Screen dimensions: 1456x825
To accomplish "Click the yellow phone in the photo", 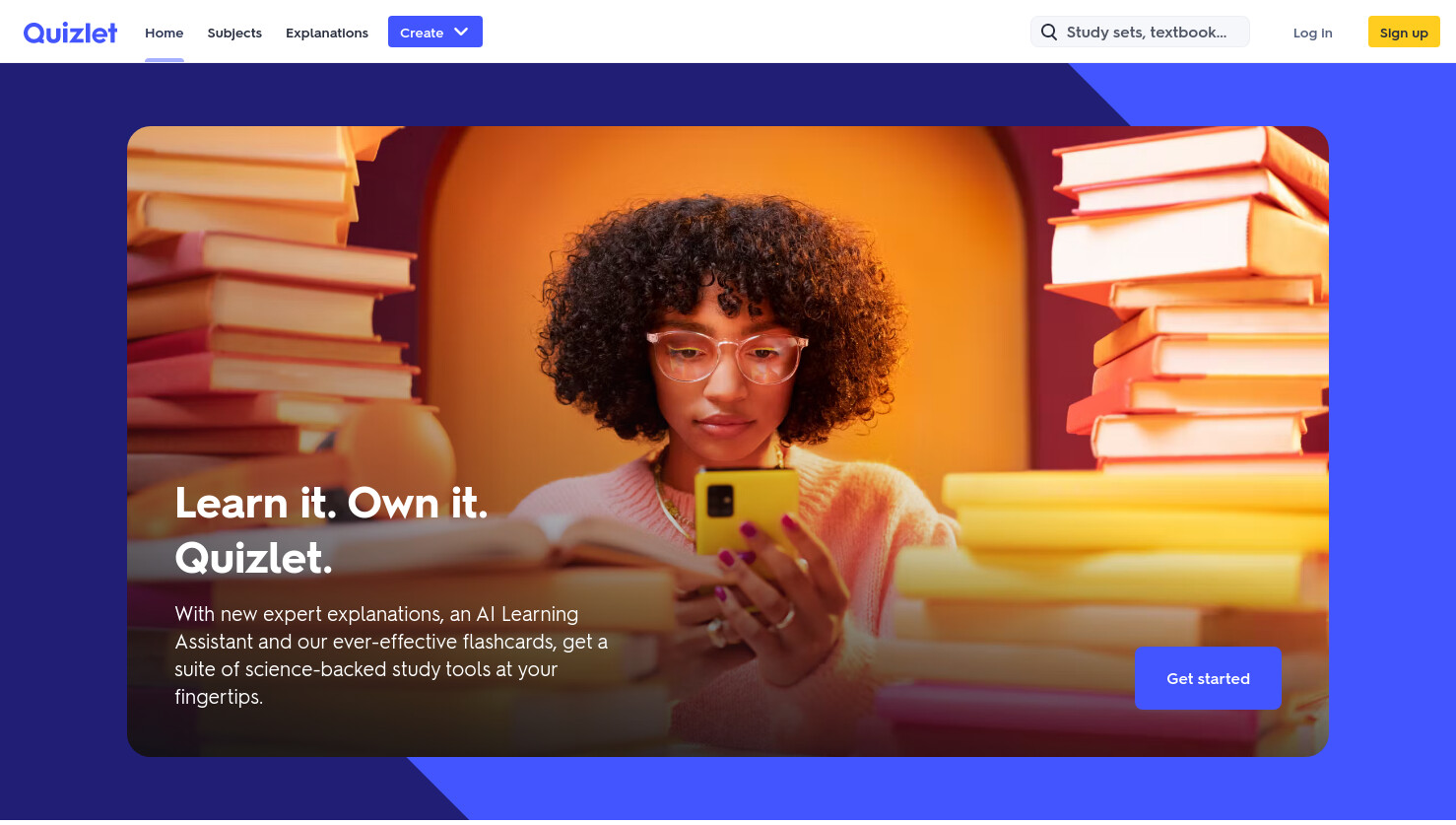I will click(x=747, y=519).
